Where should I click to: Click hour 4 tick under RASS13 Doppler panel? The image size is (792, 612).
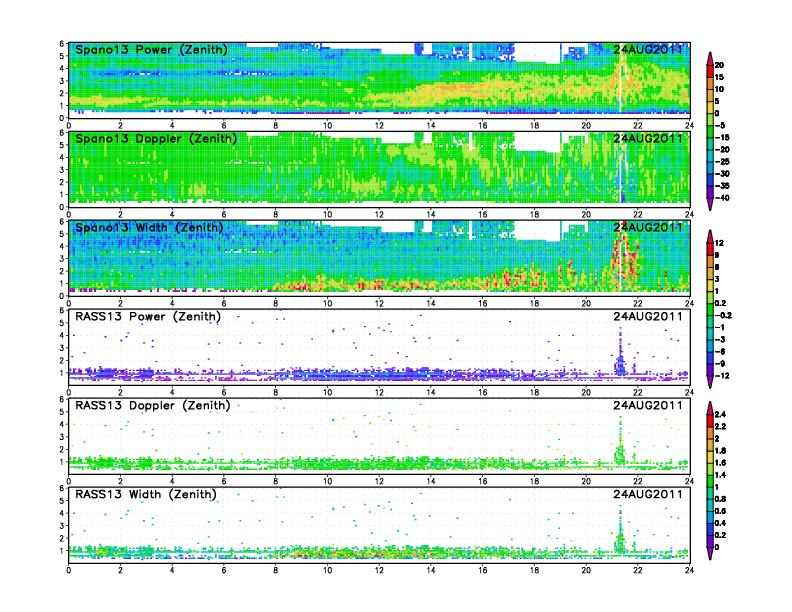(172, 481)
